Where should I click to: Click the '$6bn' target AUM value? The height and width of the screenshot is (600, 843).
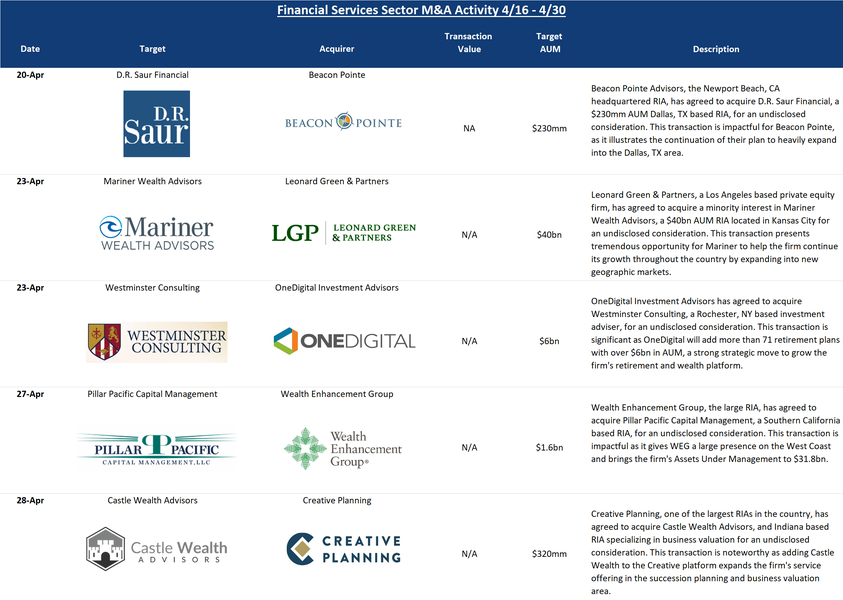549,341
